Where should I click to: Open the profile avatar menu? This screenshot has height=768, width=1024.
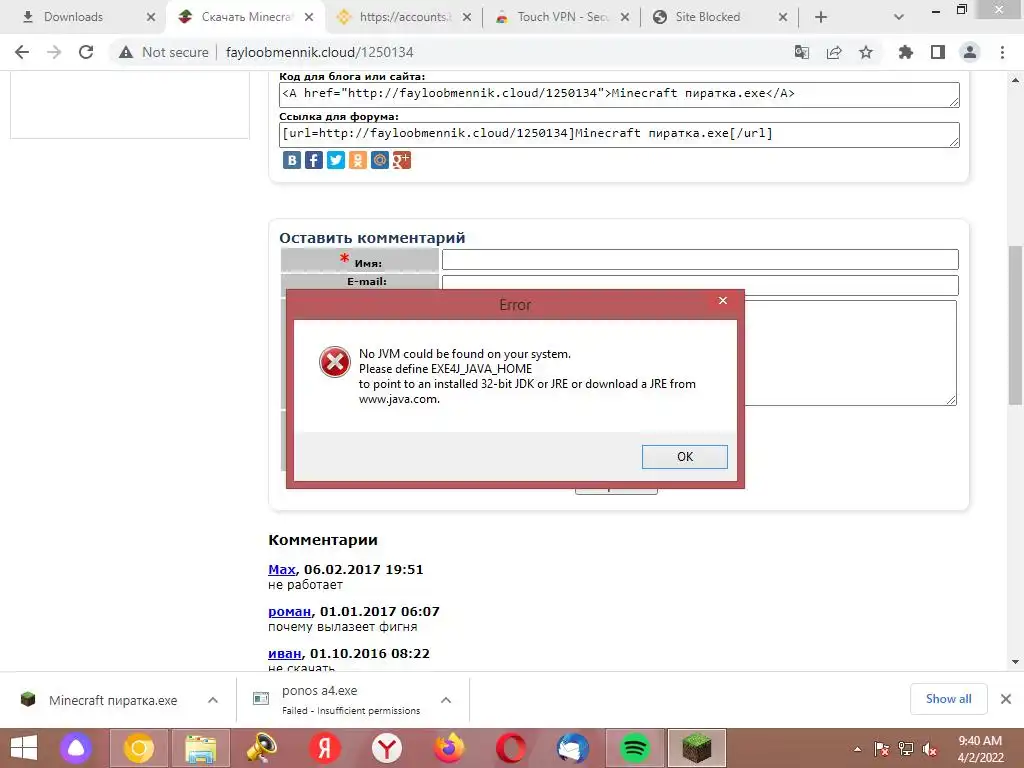click(x=970, y=52)
